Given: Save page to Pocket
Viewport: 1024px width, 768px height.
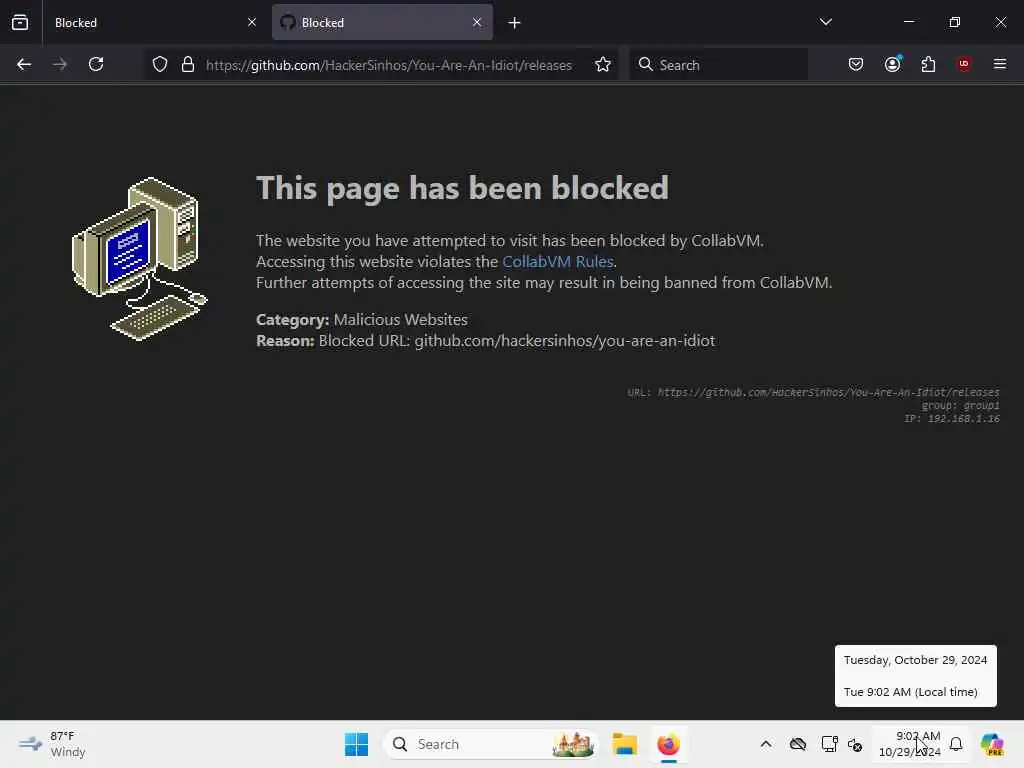Looking at the screenshot, I should 856,64.
